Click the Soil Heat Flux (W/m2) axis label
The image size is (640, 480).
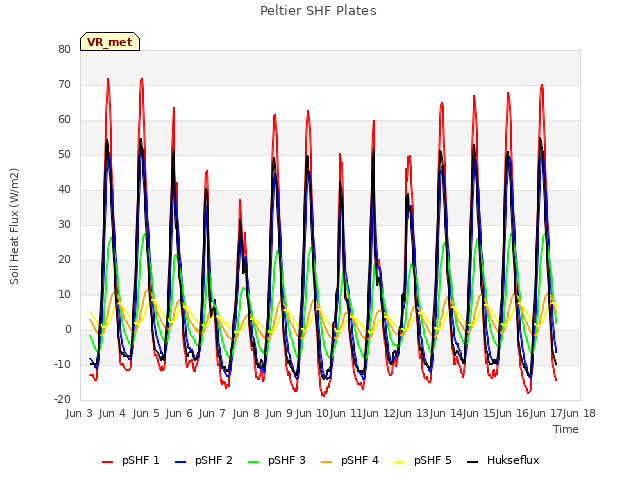click(x=14, y=226)
